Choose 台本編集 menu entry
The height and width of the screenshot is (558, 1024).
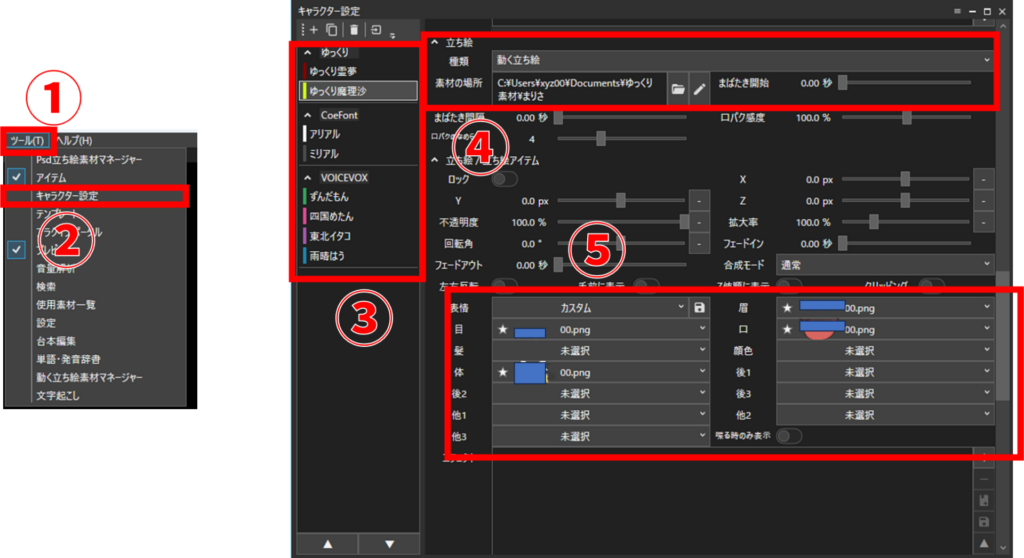tap(56, 341)
